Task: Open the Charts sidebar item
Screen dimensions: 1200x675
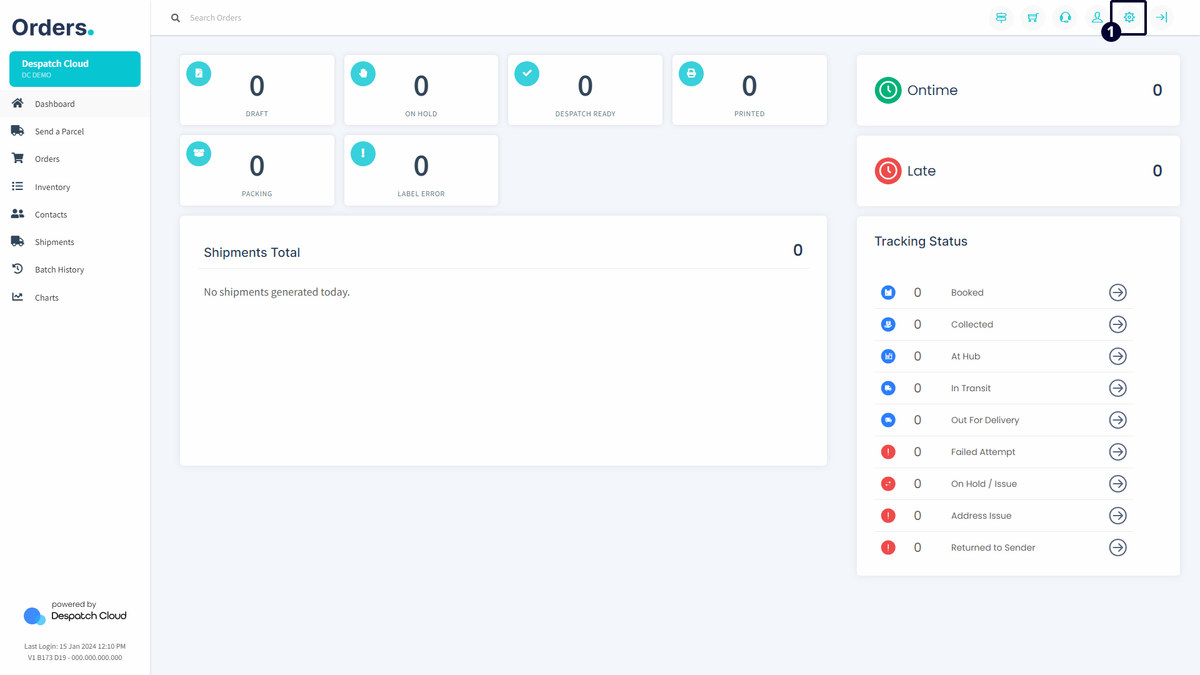Action: 46,298
